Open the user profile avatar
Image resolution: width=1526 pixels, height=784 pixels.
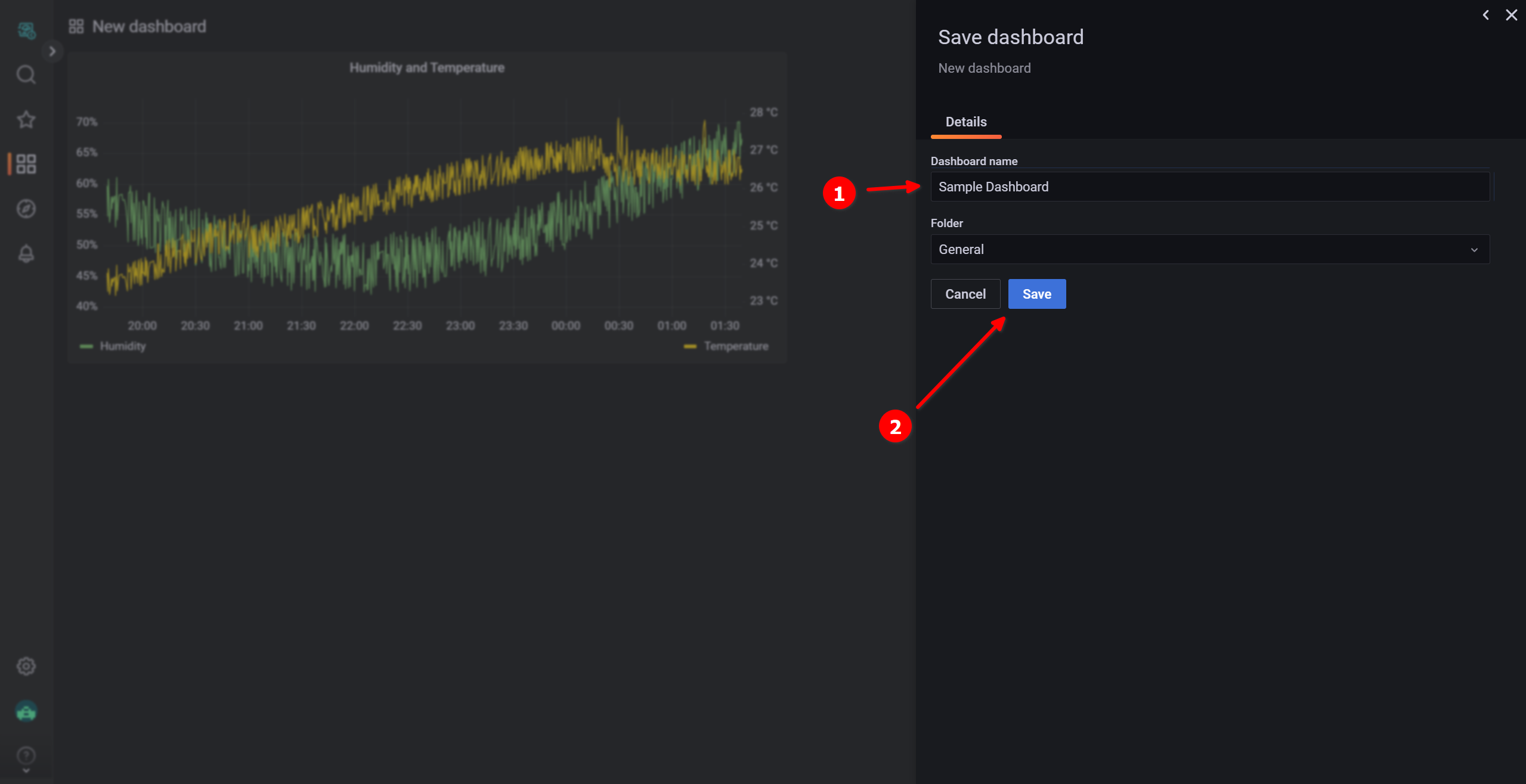pos(26,711)
